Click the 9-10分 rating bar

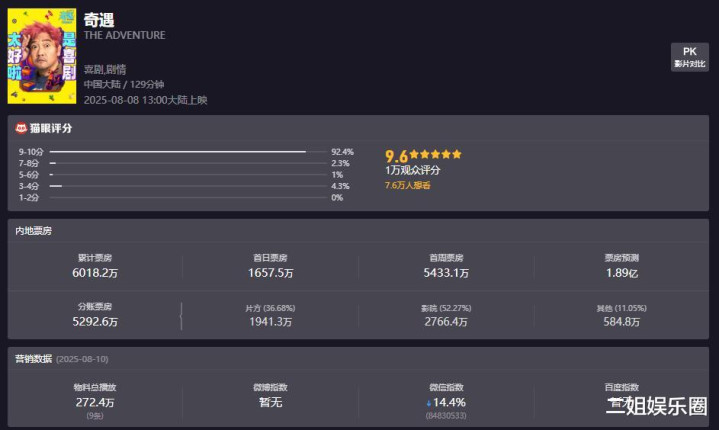[188, 152]
